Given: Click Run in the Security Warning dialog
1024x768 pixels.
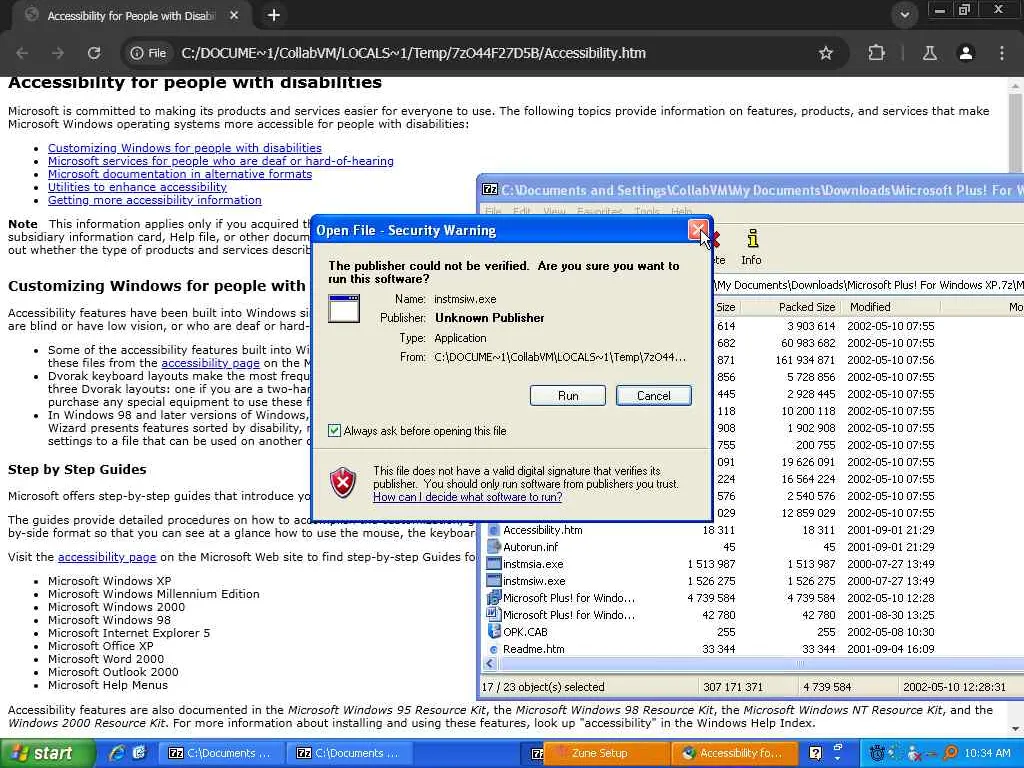Looking at the screenshot, I should (568, 396).
